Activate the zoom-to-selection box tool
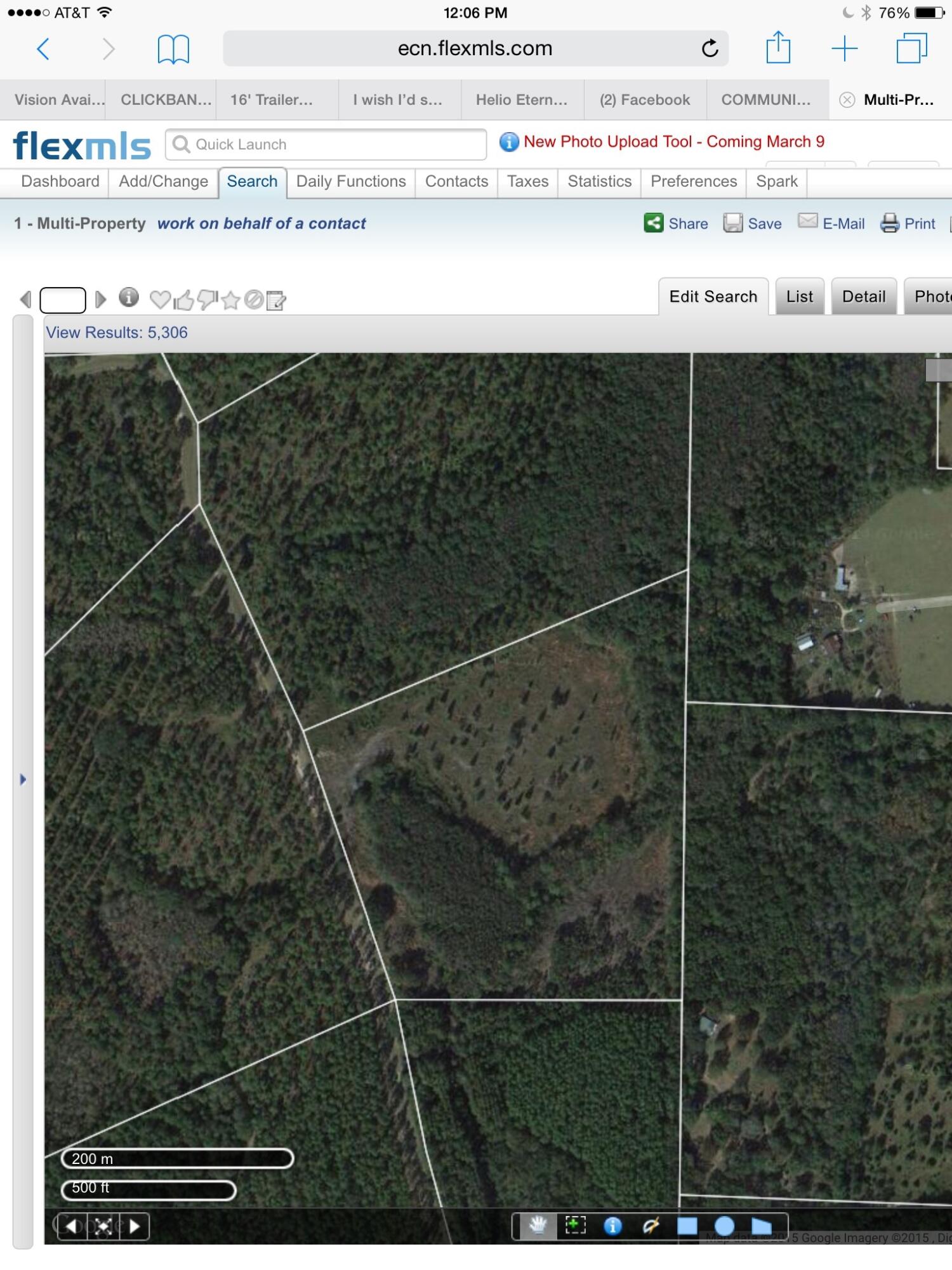 point(575,1225)
